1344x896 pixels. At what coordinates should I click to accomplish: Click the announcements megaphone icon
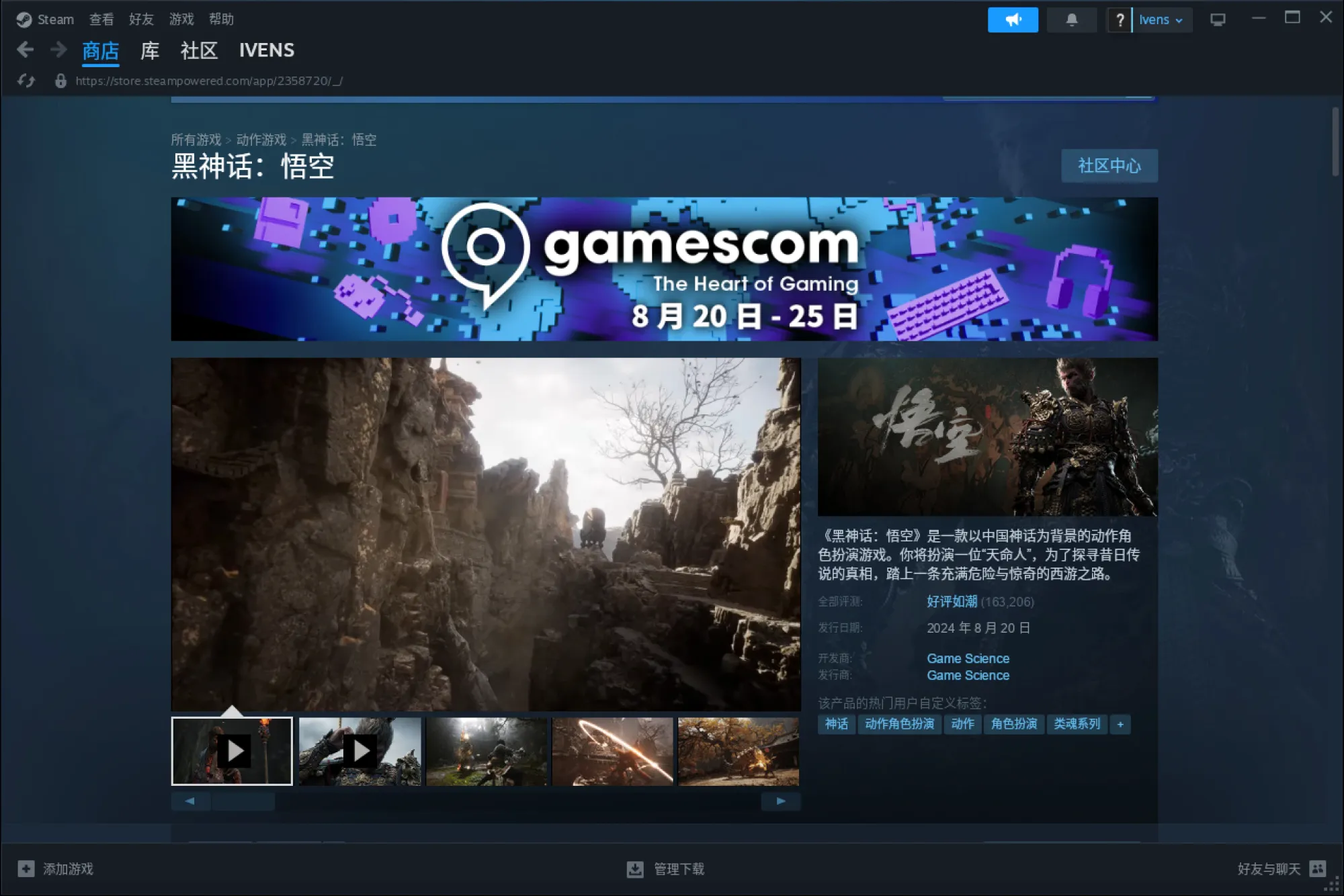click(1012, 20)
